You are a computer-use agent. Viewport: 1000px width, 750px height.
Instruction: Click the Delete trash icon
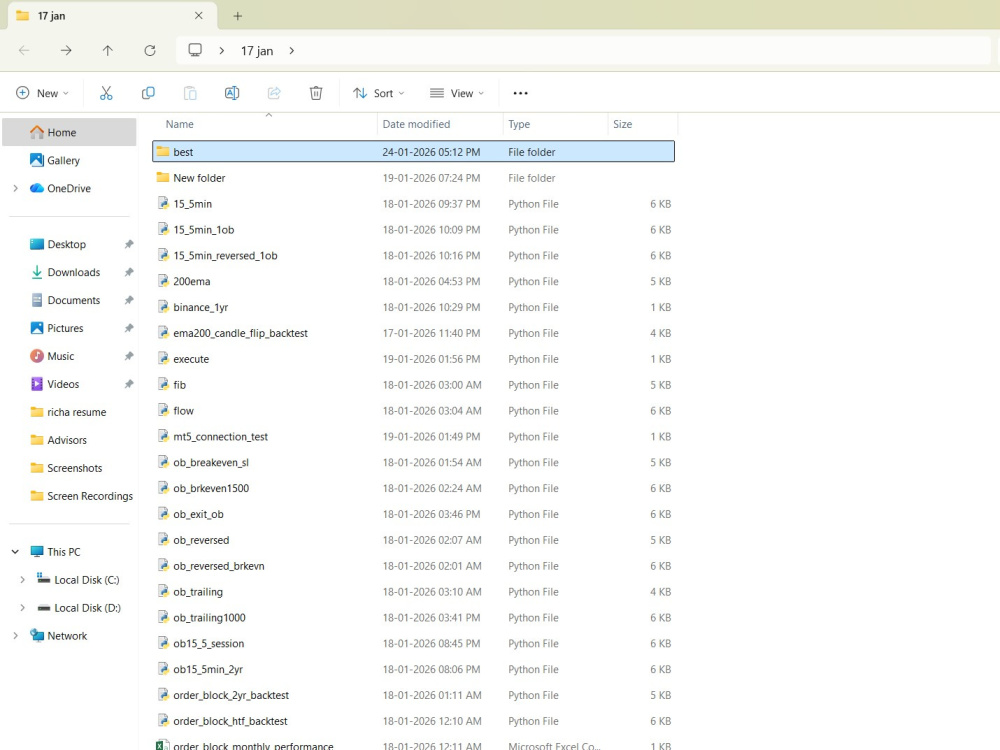316,93
